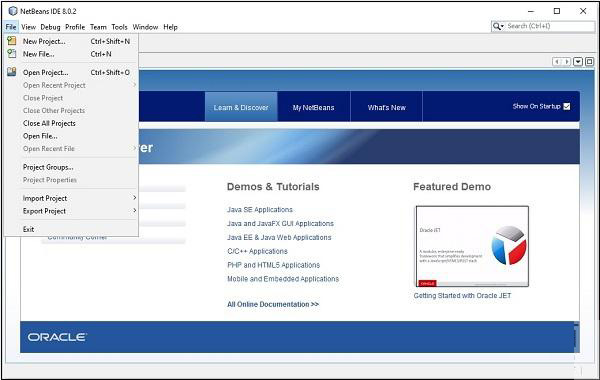Click All Online Documentation >> link
The height and width of the screenshot is (380, 600).
tap(273, 304)
